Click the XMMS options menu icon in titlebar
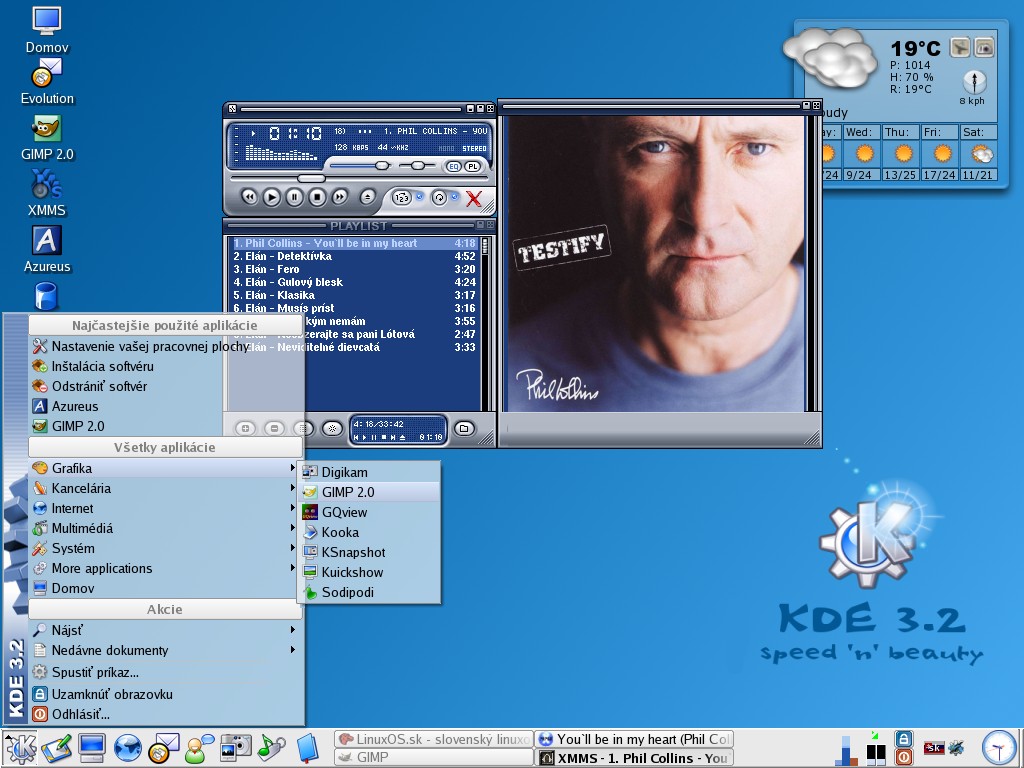This screenshot has height=768, width=1024. pos(232,108)
